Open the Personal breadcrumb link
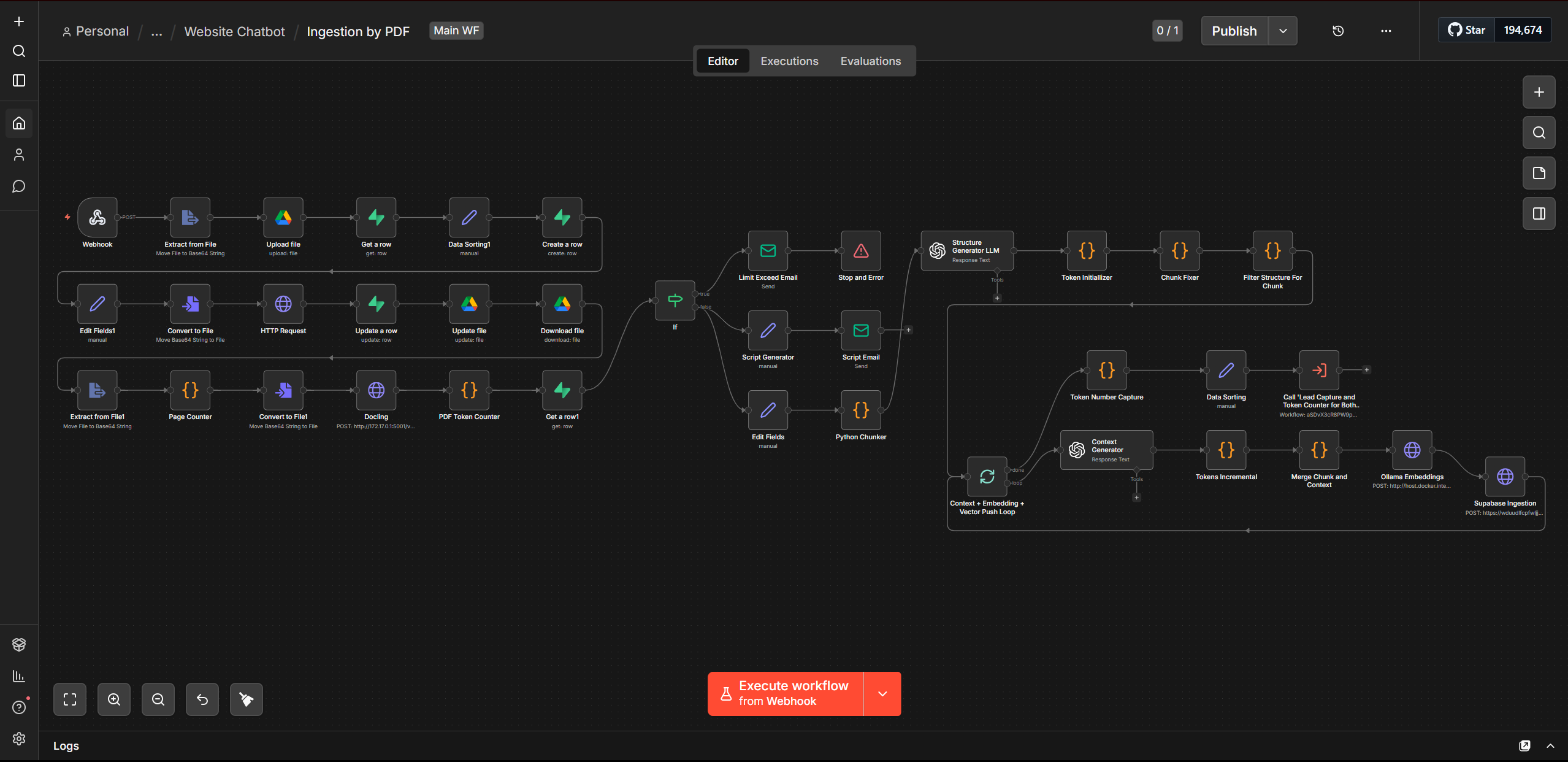Screen dimensions: 1568x762 click(x=96, y=31)
